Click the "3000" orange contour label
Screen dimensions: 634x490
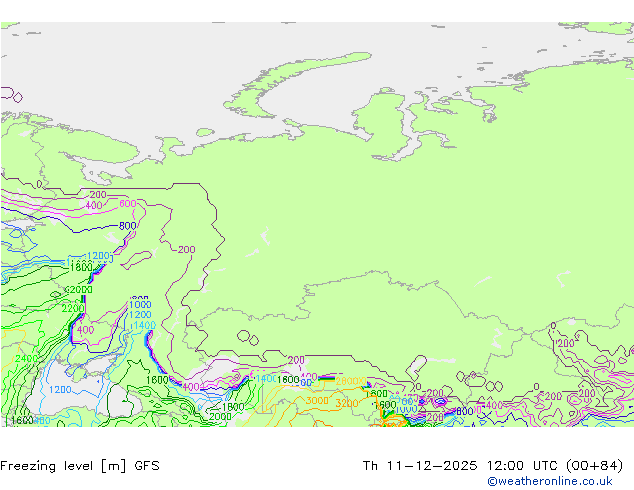click(x=317, y=400)
